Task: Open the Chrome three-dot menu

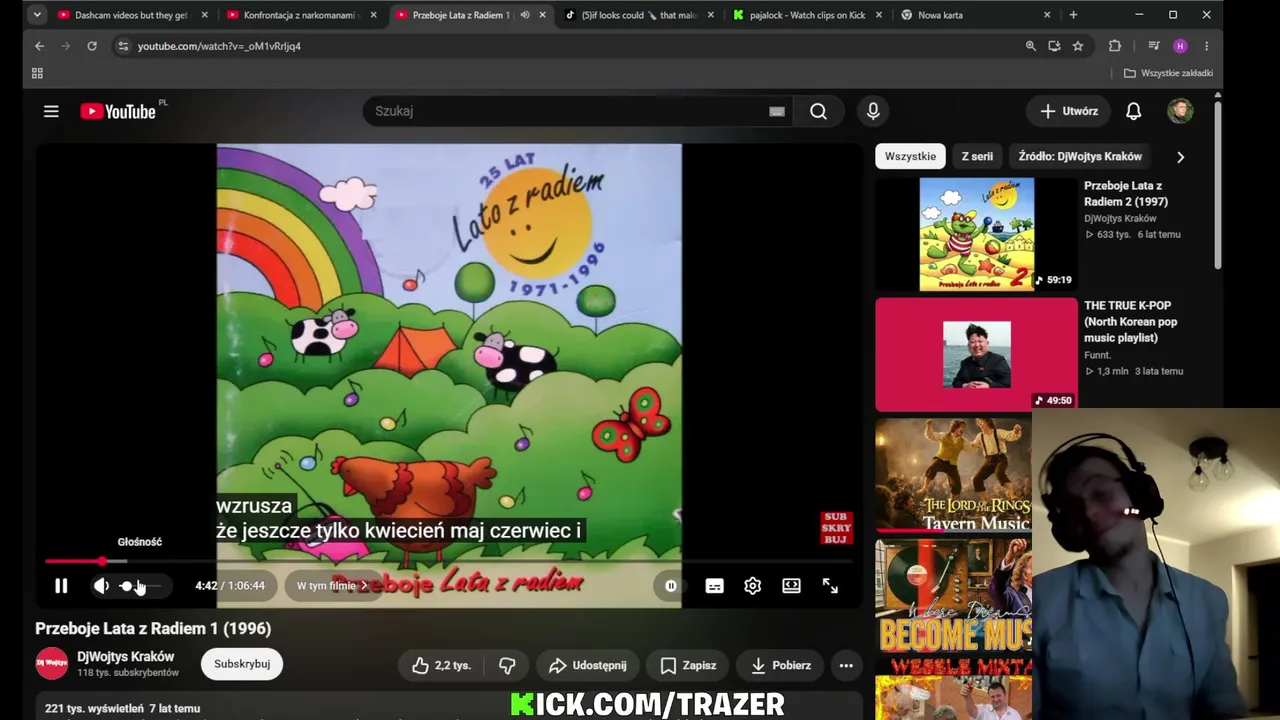Action: tap(1206, 46)
